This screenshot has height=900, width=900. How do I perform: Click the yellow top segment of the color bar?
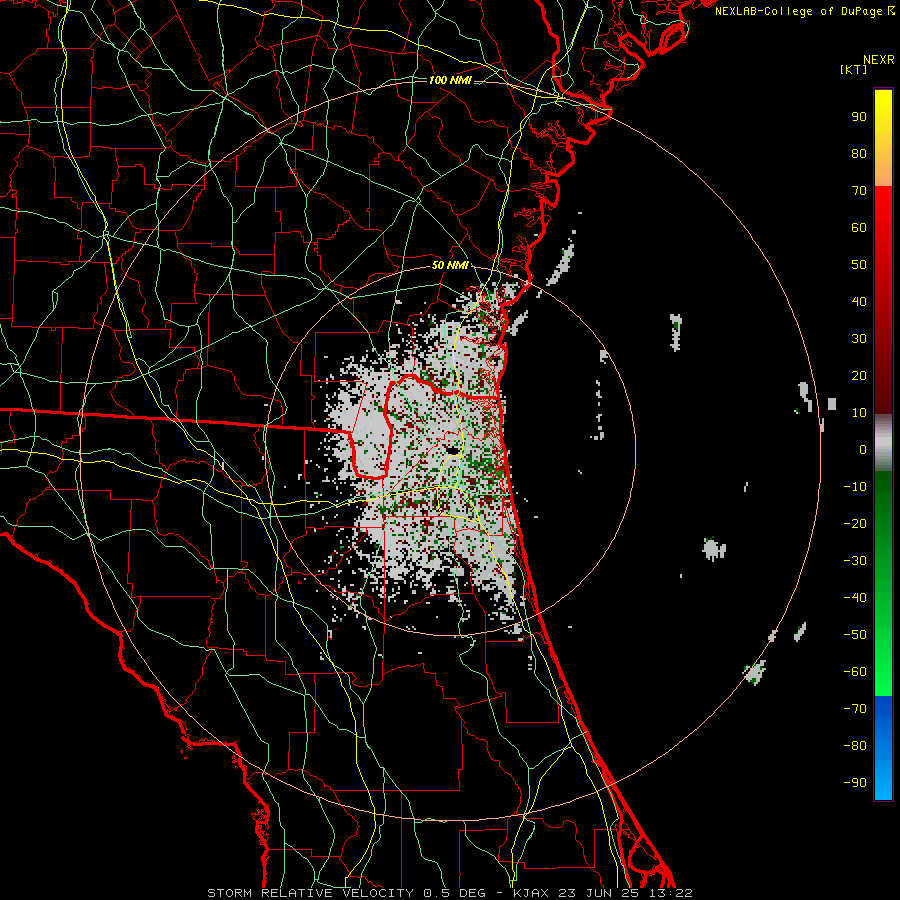point(883,138)
